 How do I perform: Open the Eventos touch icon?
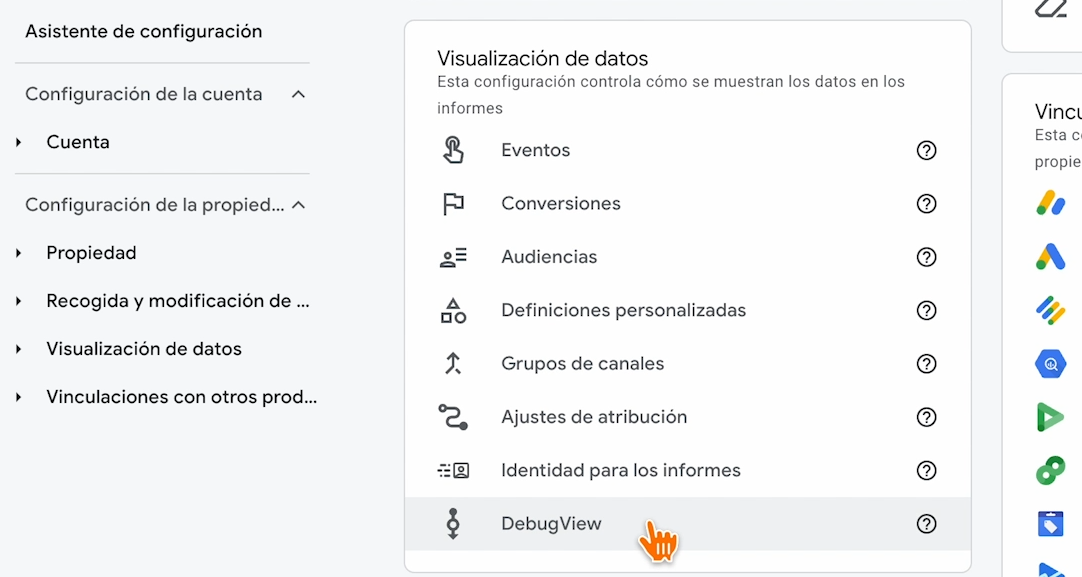point(453,151)
